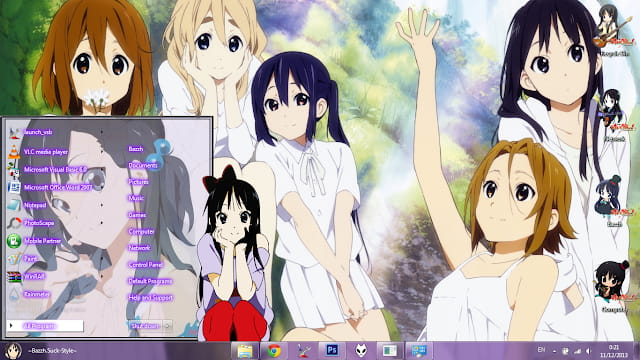Open desktop shortcut of chibi girl holding guitar
This screenshot has height=360, width=640.
[x=613, y=30]
